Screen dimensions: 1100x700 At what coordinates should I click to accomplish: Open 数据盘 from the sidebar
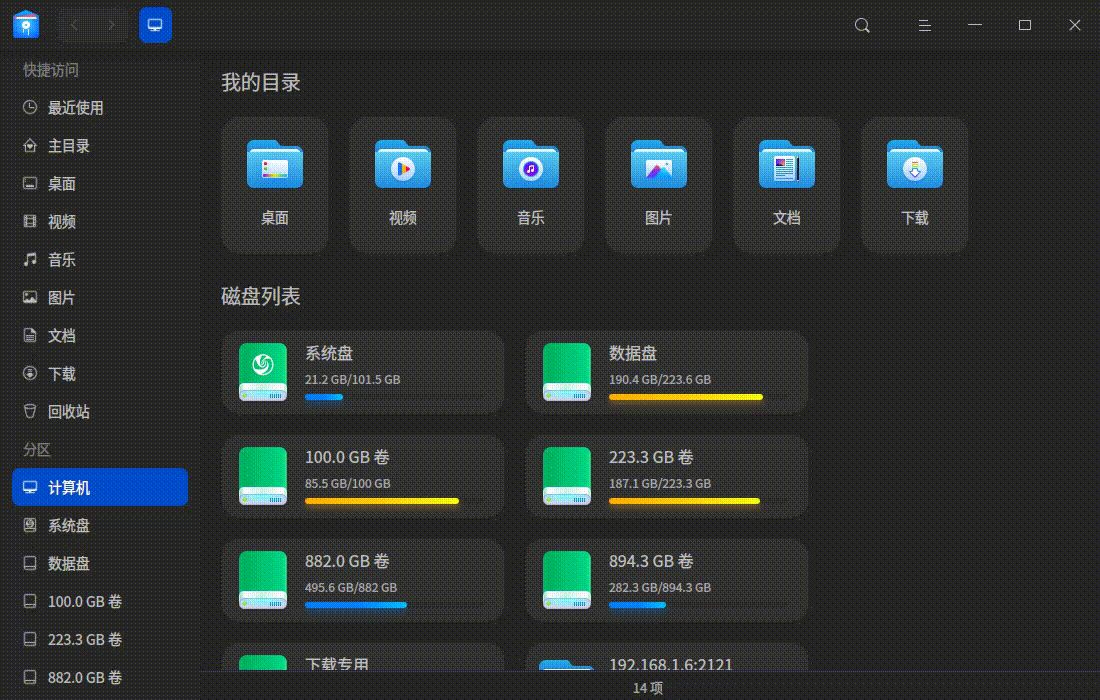(100, 563)
